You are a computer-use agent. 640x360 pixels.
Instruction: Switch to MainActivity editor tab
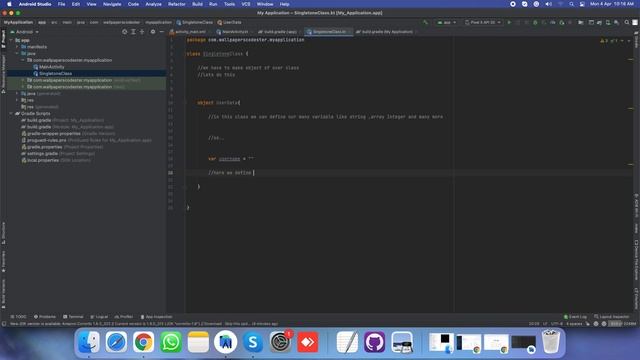233,32
